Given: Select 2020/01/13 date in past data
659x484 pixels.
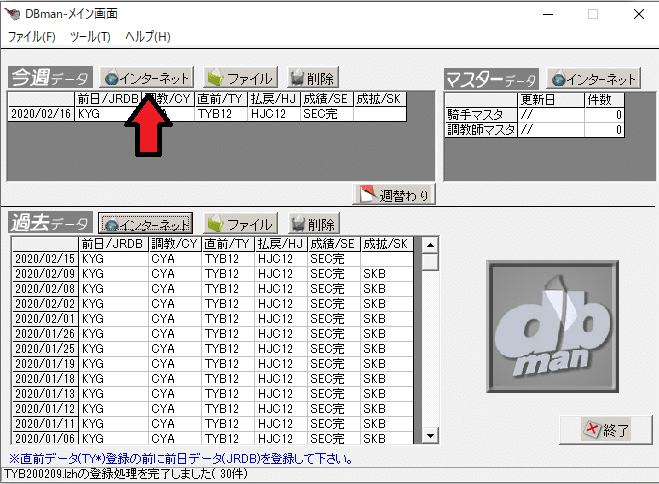Looking at the screenshot, I should click(x=45, y=394).
